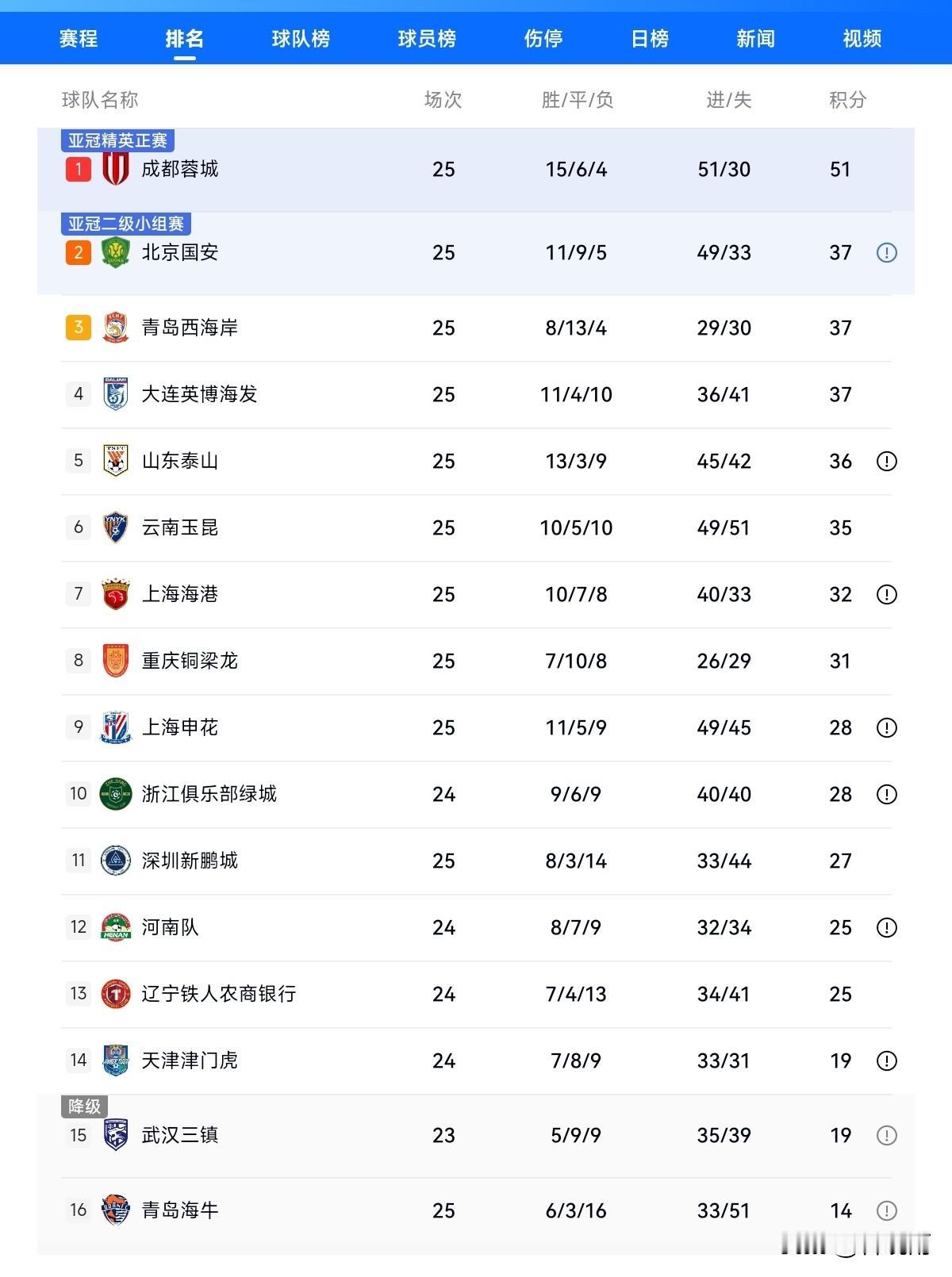
Task: Open the 赛程 tab
Action: pyautogui.click(x=79, y=38)
